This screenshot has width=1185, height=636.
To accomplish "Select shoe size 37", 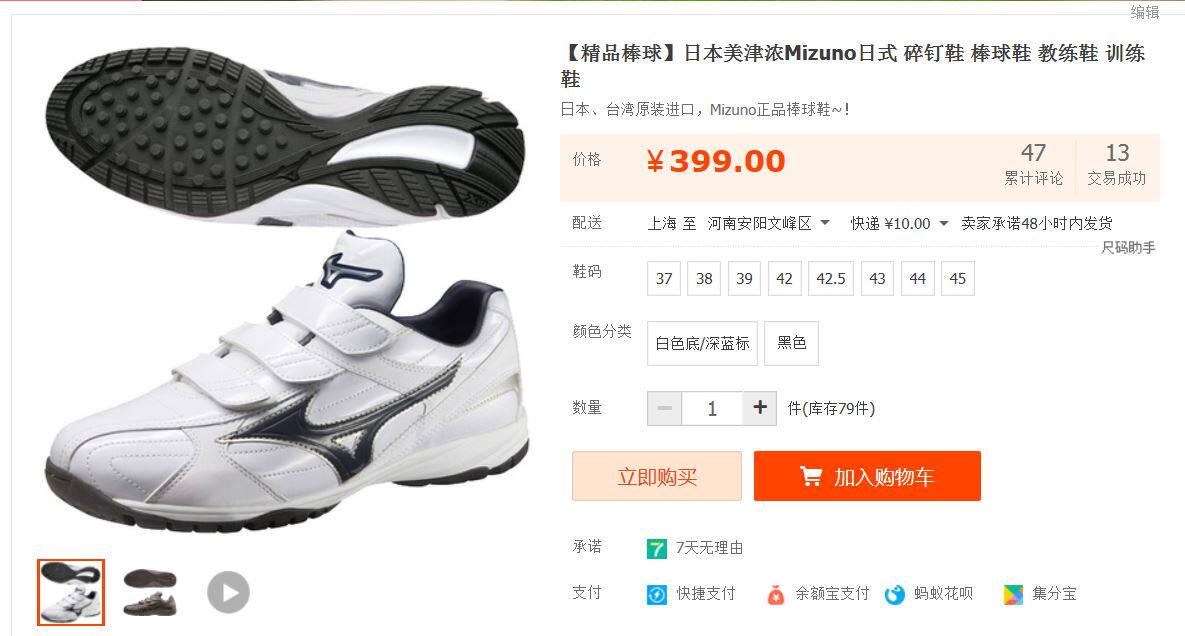I will tap(664, 279).
